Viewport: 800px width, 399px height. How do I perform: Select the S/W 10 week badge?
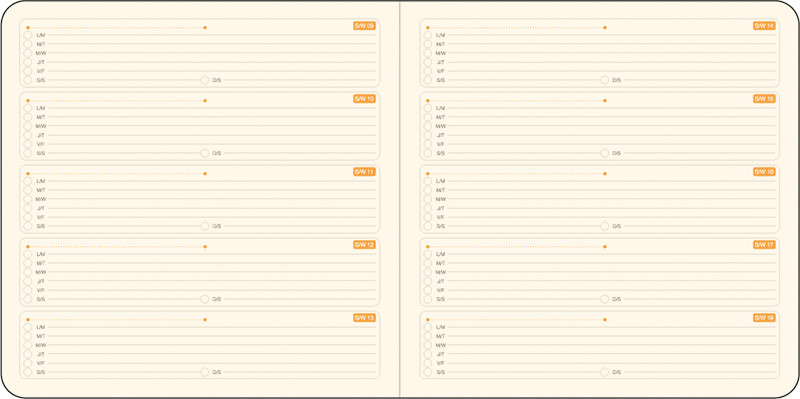[364, 99]
